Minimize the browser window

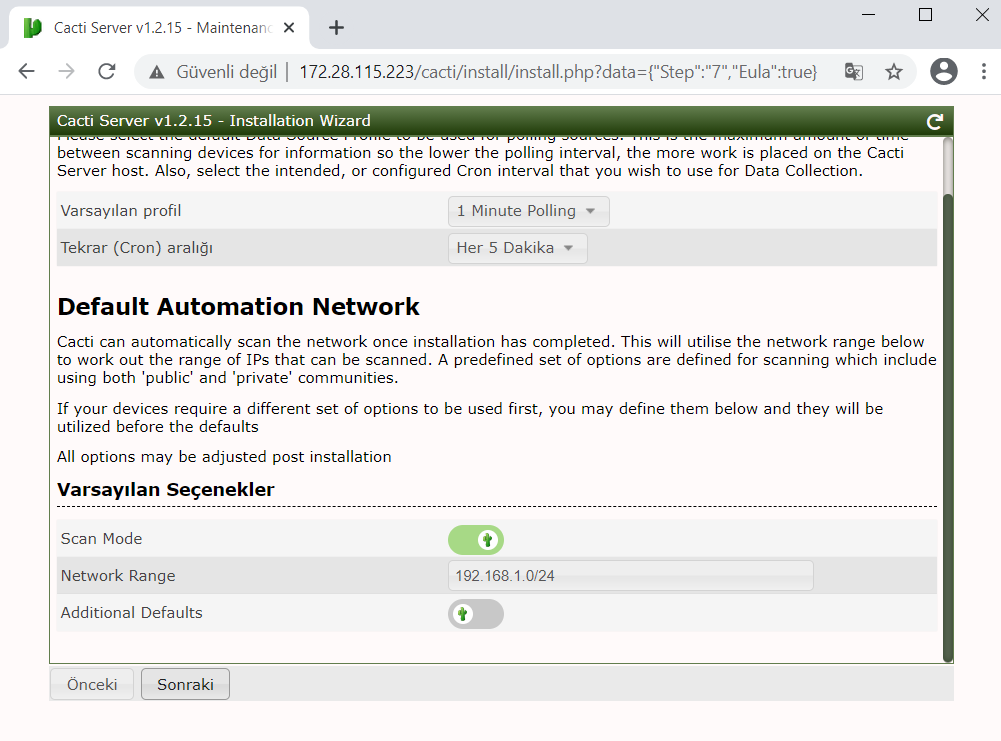coord(868,15)
